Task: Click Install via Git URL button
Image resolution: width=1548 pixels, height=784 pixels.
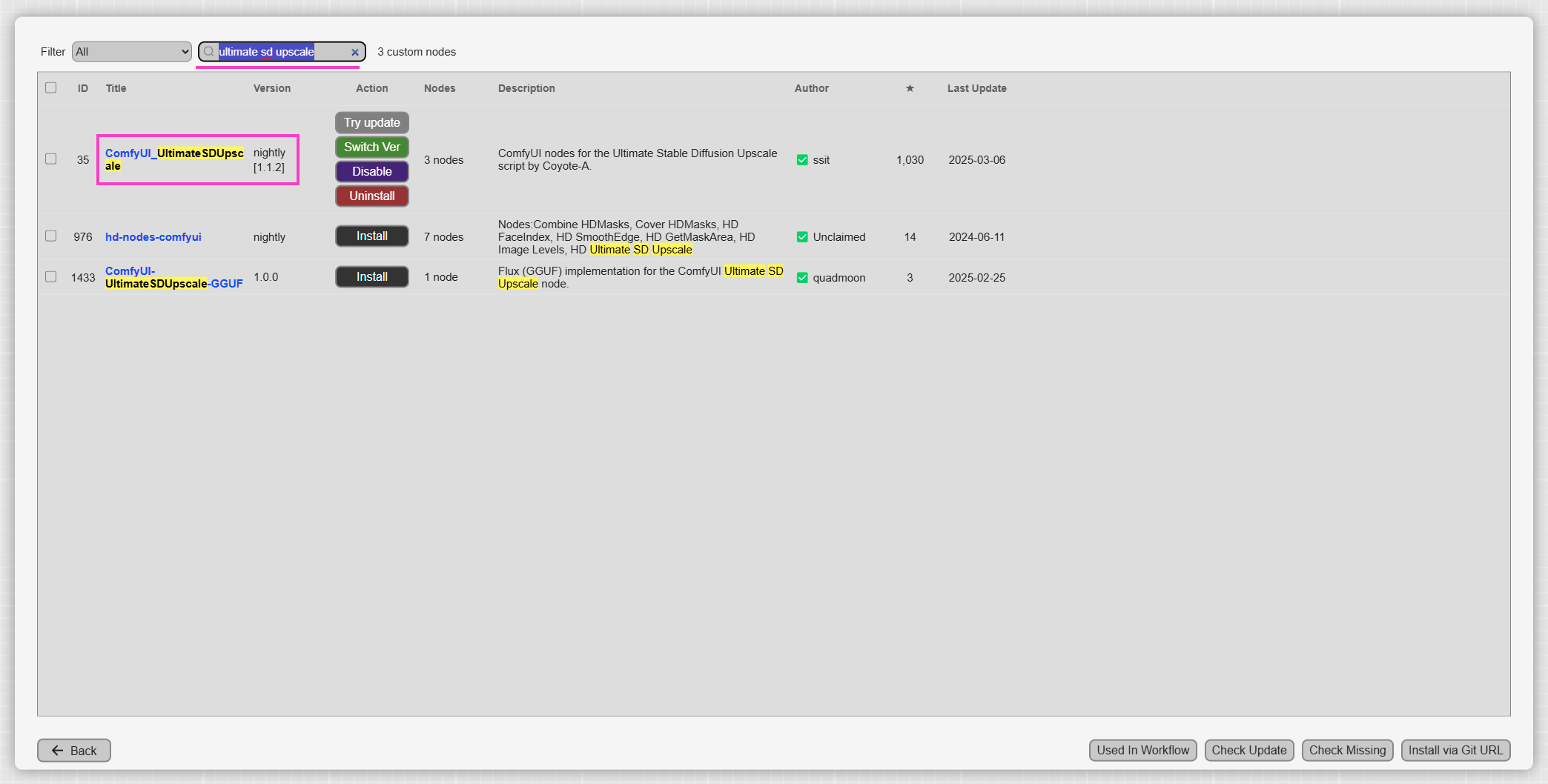Action: click(1455, 751)
